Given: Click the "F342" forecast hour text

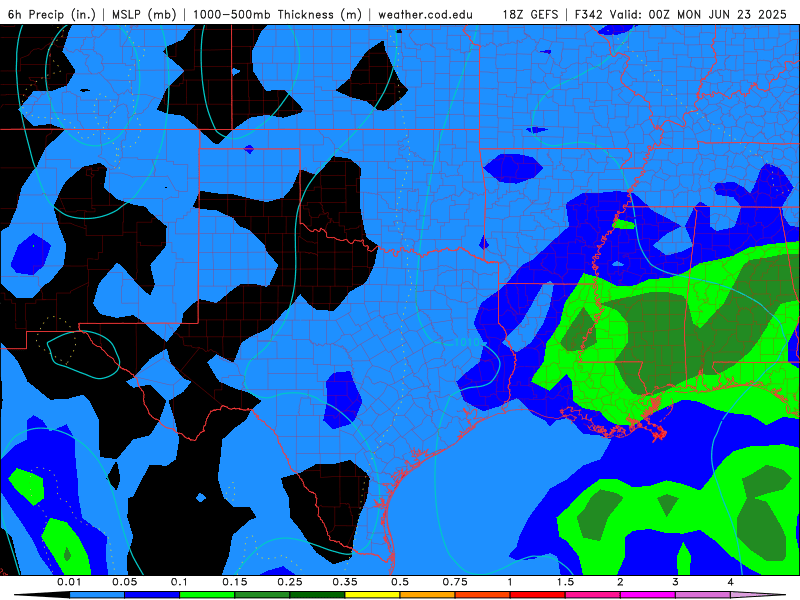Looking at the screenshot, I should (x=589, y=14).
